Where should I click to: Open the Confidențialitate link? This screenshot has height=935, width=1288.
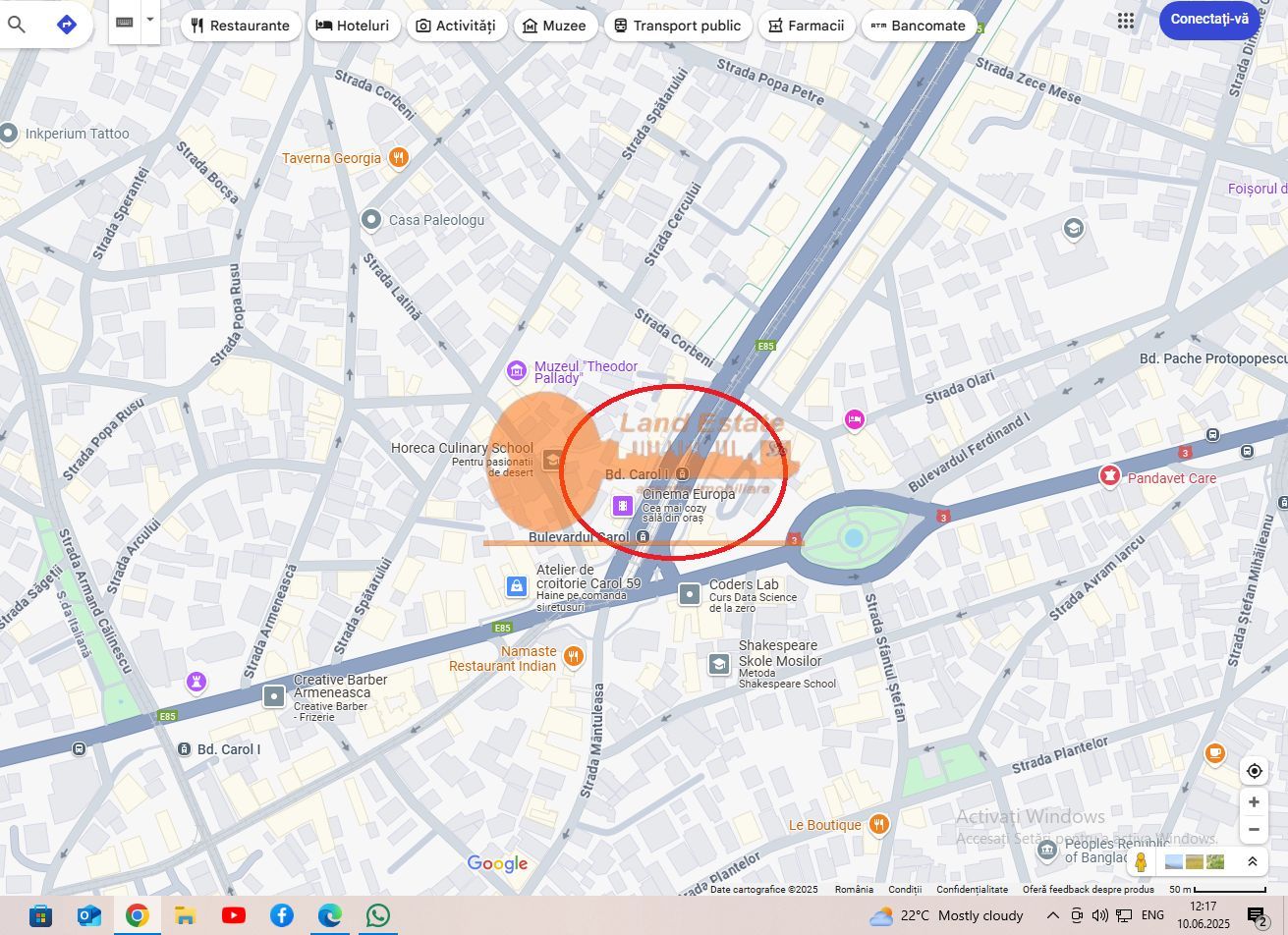point(972,890)
